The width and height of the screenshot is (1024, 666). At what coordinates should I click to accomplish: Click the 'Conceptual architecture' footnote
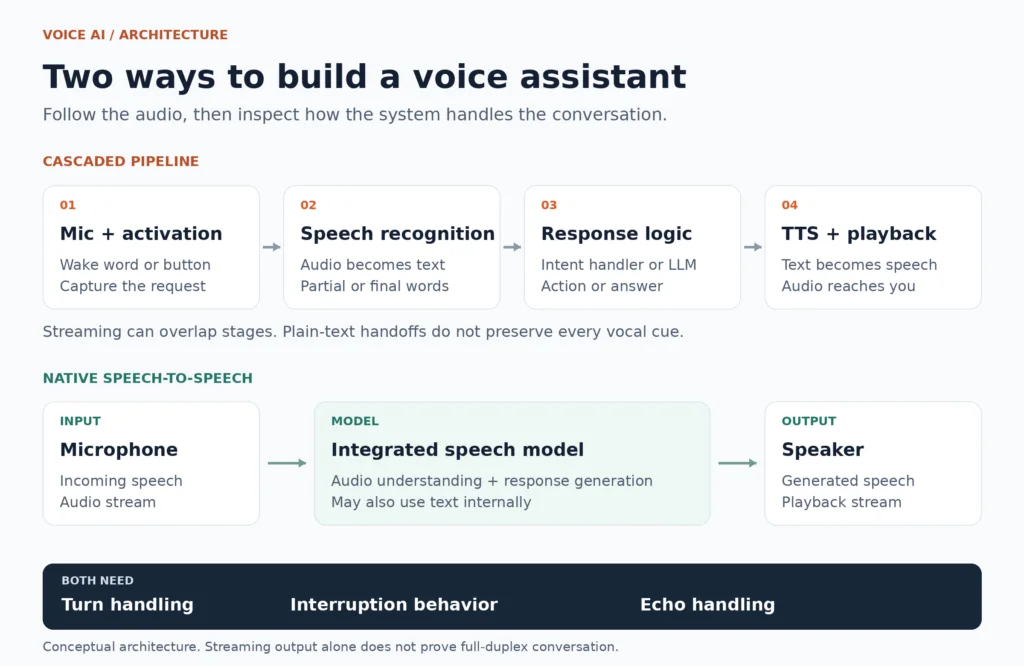[330, 647]
